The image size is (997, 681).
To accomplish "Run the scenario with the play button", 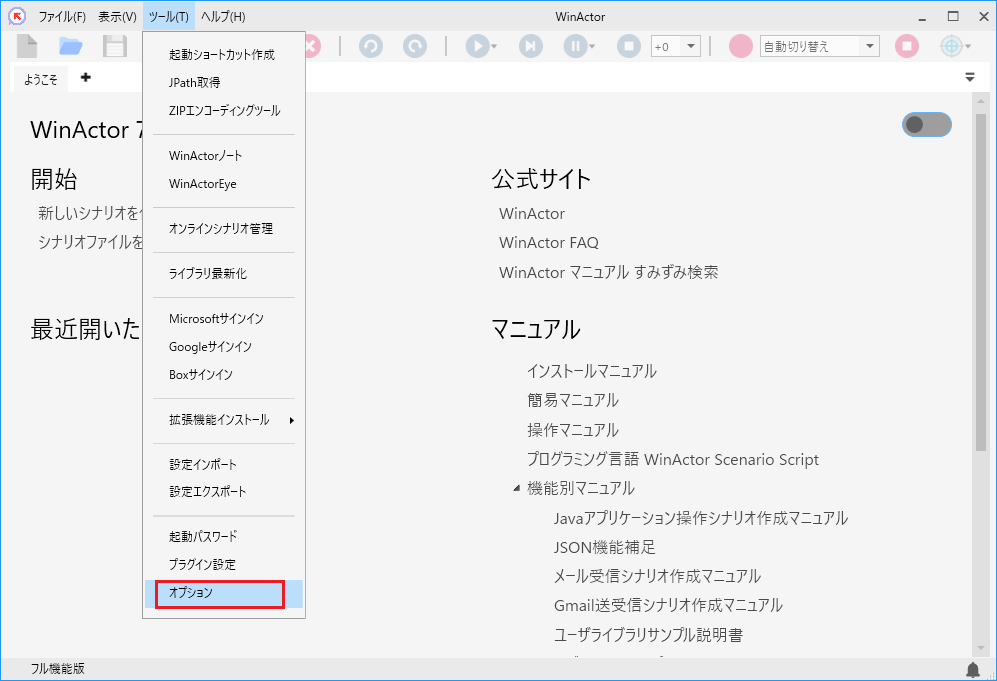I will pyautogui.click(x=477, y=46).
